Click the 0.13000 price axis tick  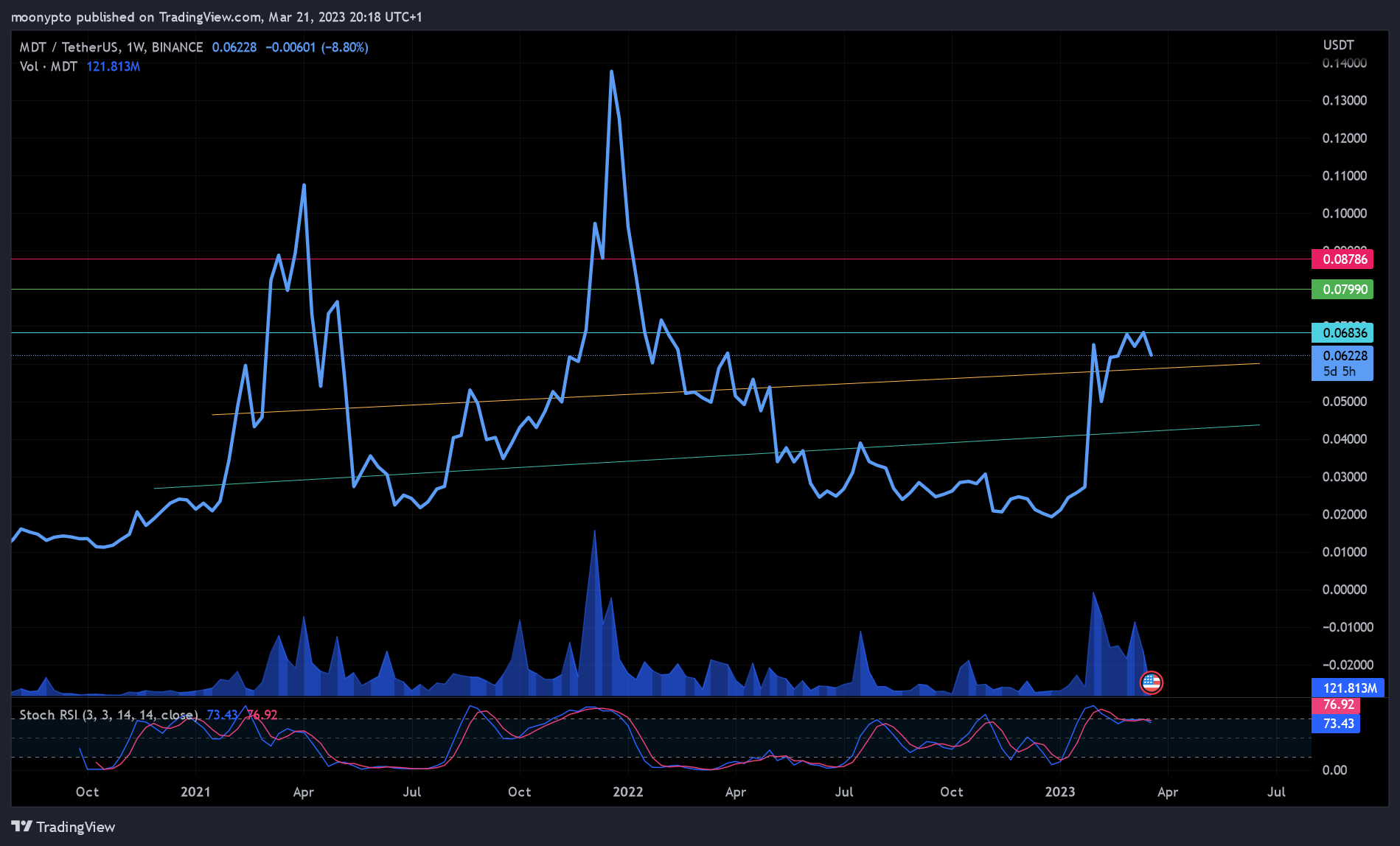[x=1344, y=101]
